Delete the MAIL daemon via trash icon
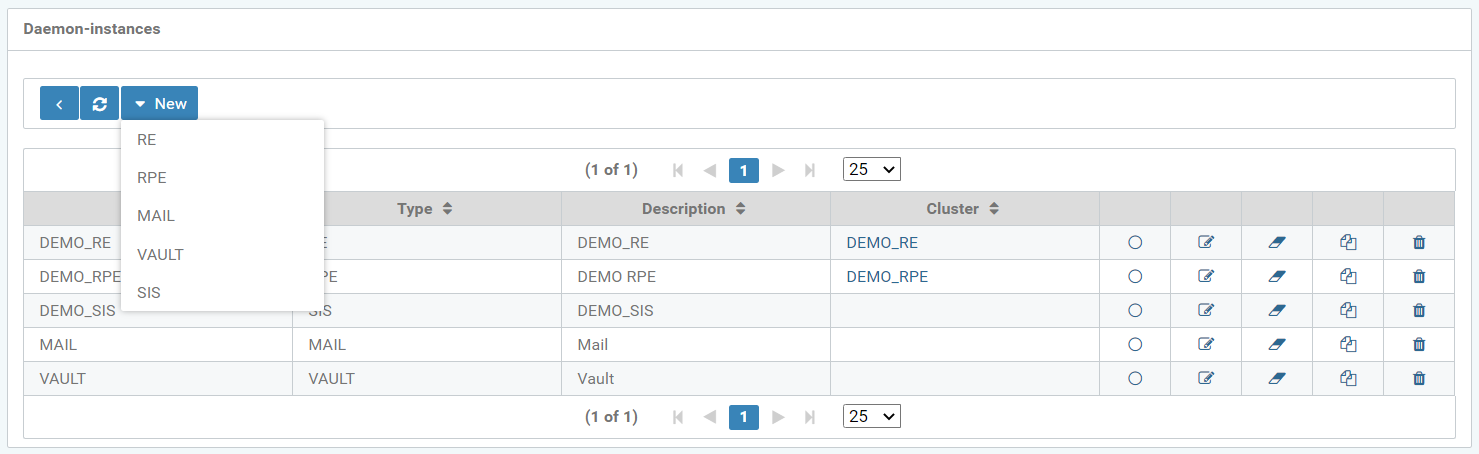 pos(1418,345)
